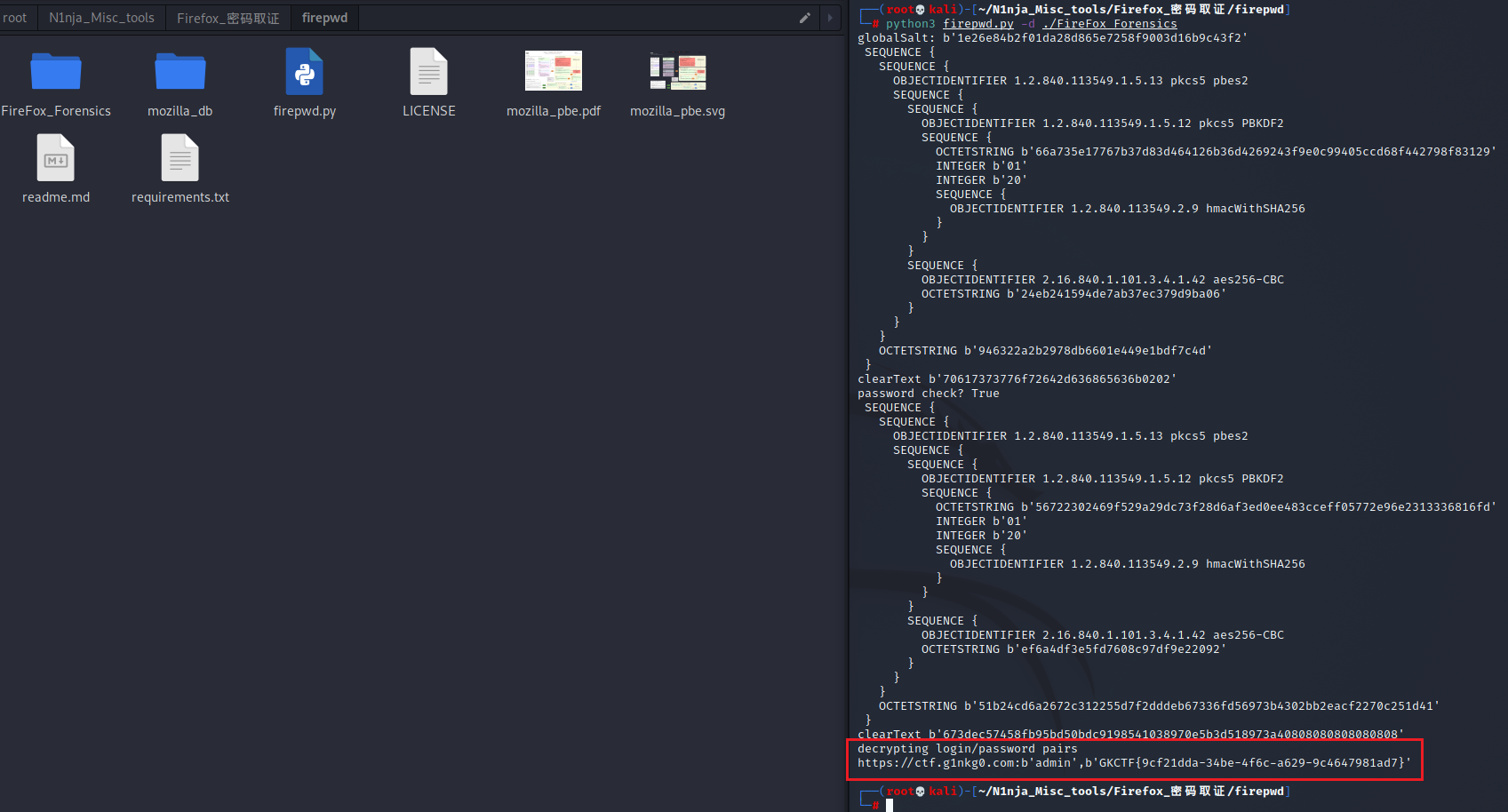This screenshot has width=1508, height=812.
Task: Click the LICENSE file name label
Action: [429, 111]
